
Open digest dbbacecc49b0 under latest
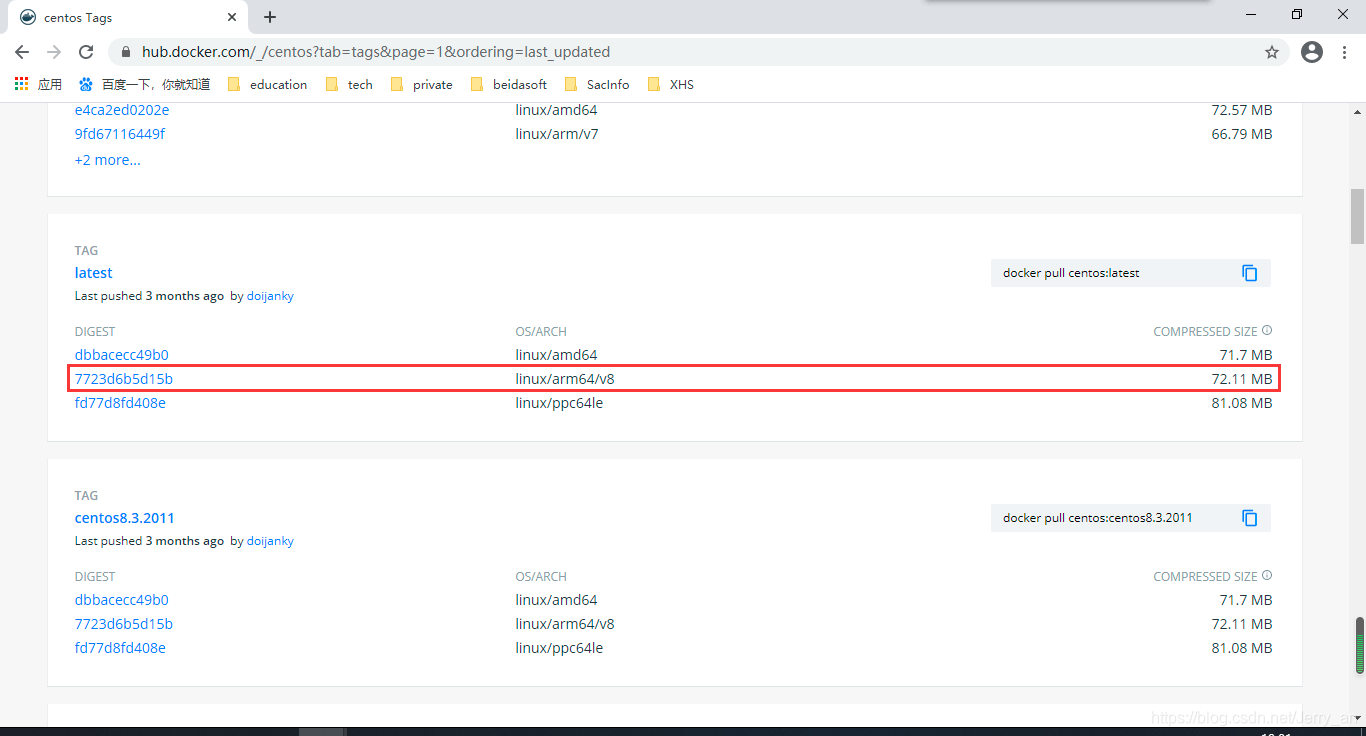[x=121, y=355]
